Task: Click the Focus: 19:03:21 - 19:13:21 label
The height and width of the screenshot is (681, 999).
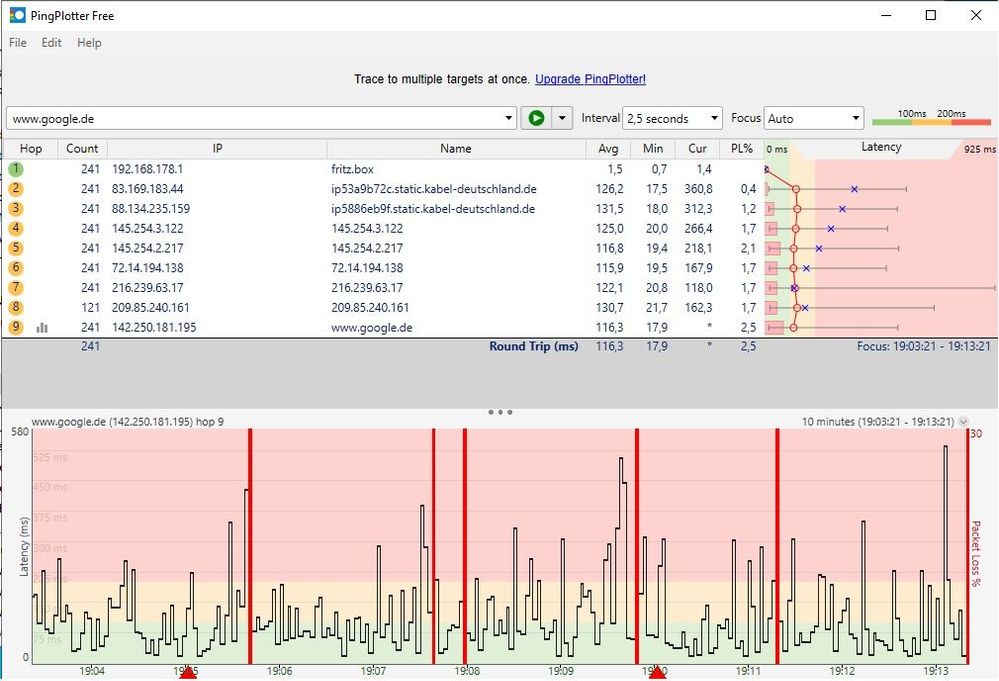Action: click(x=924, y=346)
